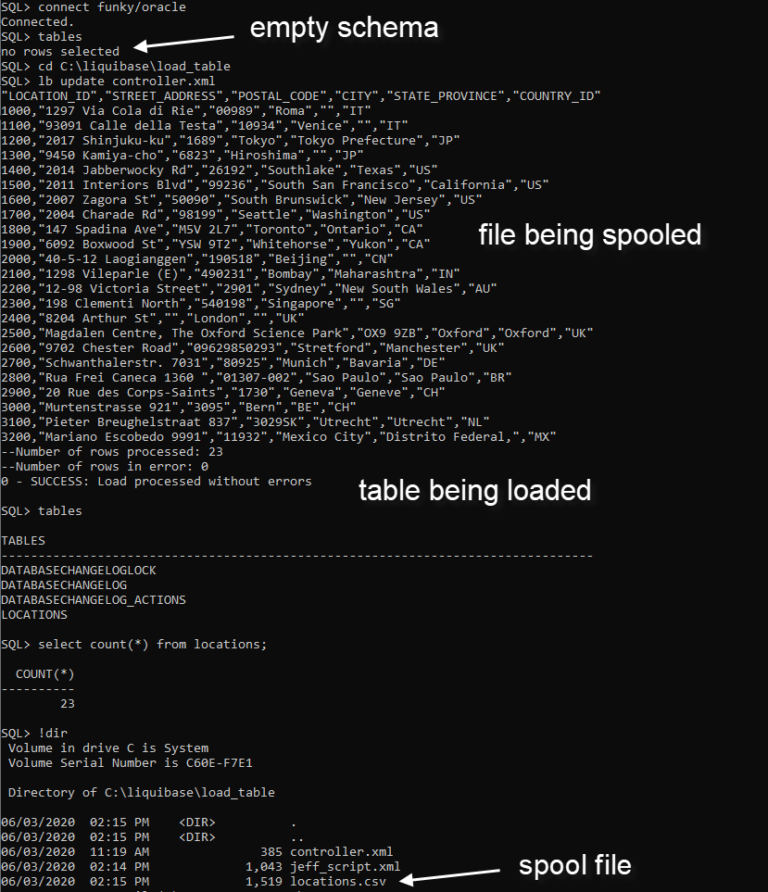
Task: Click the count result 23
Action: pyautogui.click(x=67, y=704)
